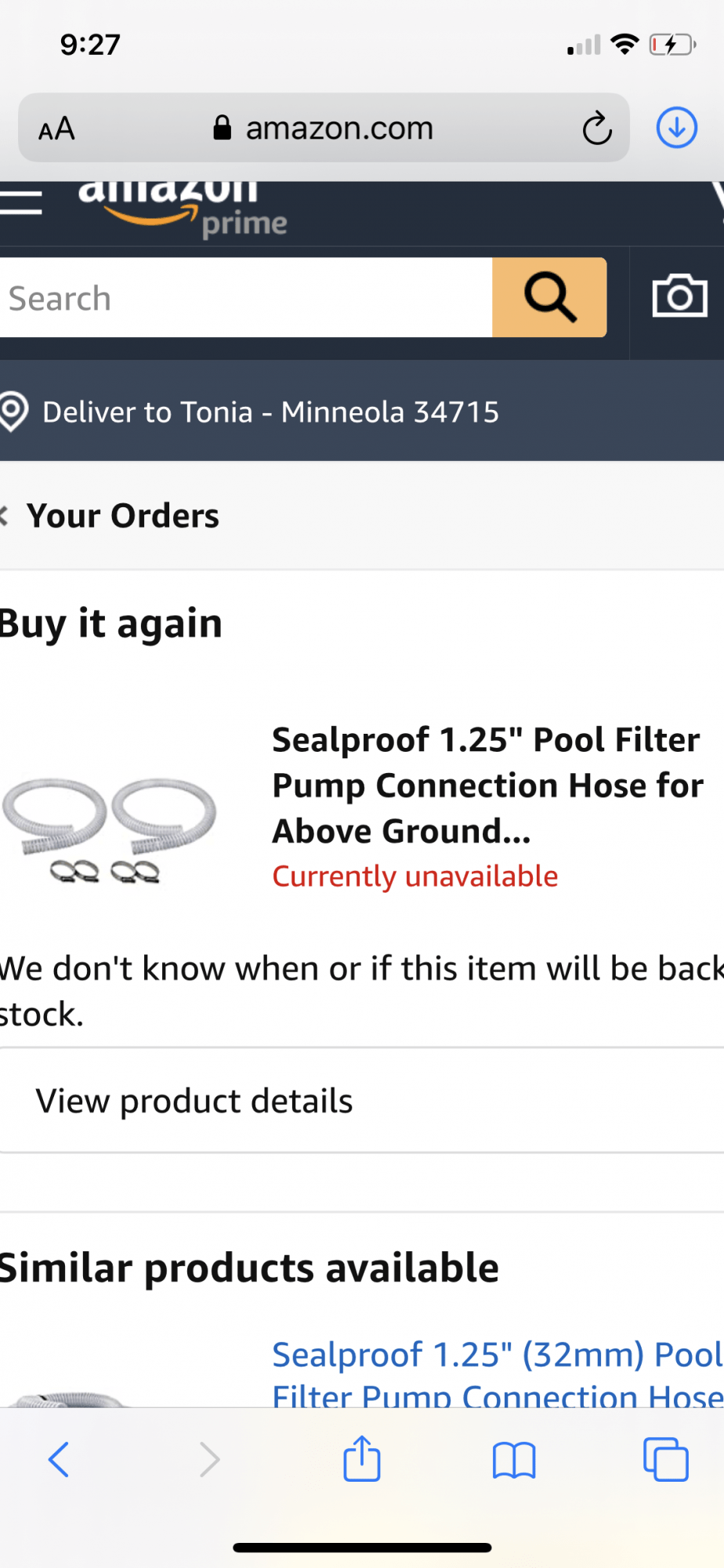The width and height of the screenshot is (724, 1568).
Task: Open the Amazon hamburger menu
Action: (20, 201)
